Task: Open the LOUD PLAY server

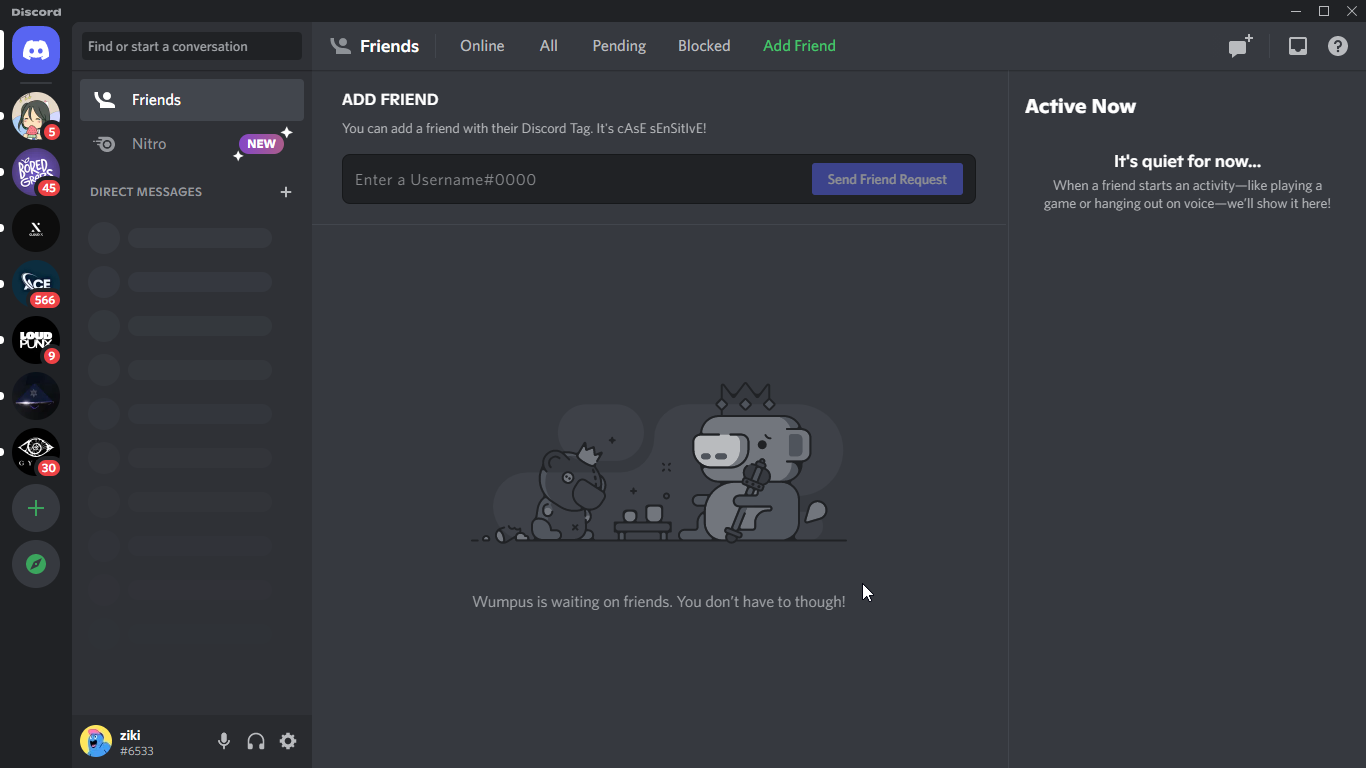Action: 35,340
